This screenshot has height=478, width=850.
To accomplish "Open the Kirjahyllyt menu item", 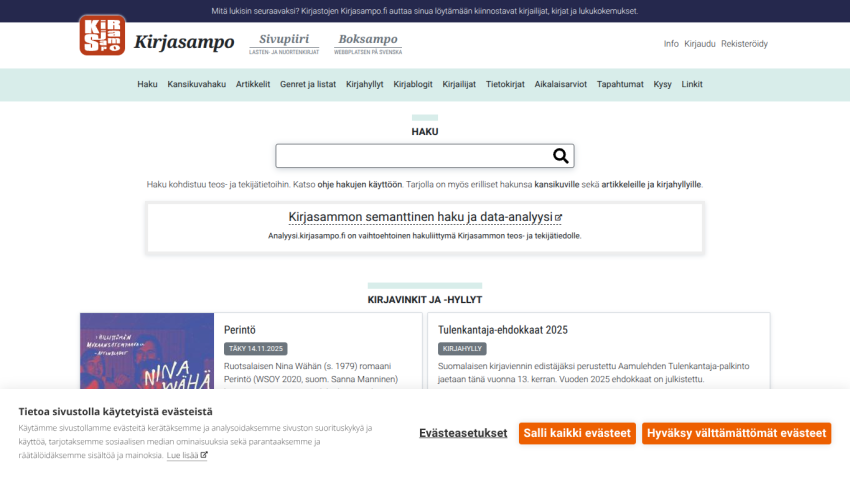I will (365, 84).
